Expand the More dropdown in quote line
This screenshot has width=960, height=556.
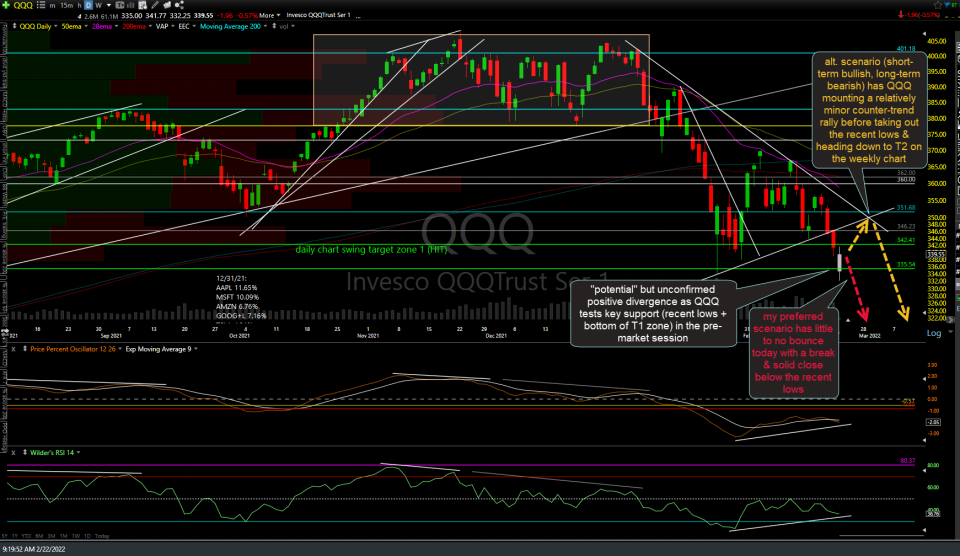[270, 15]
